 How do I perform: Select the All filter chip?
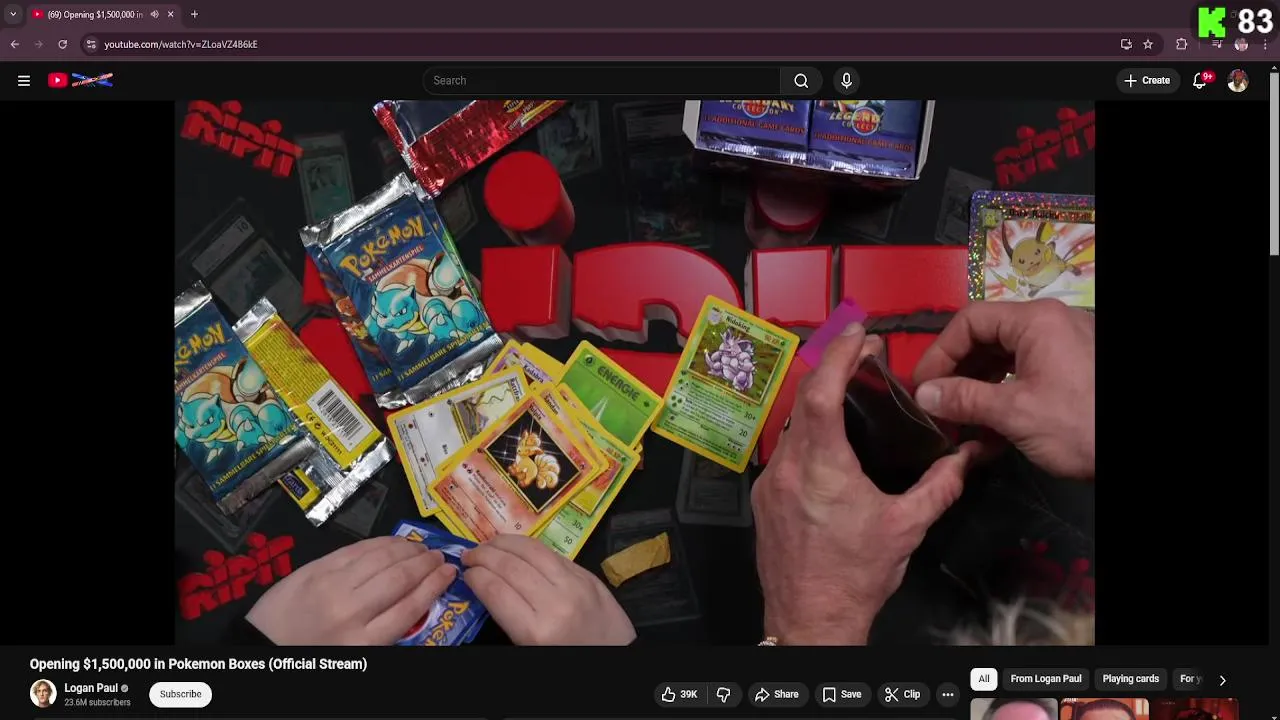[x=984, y=679]
